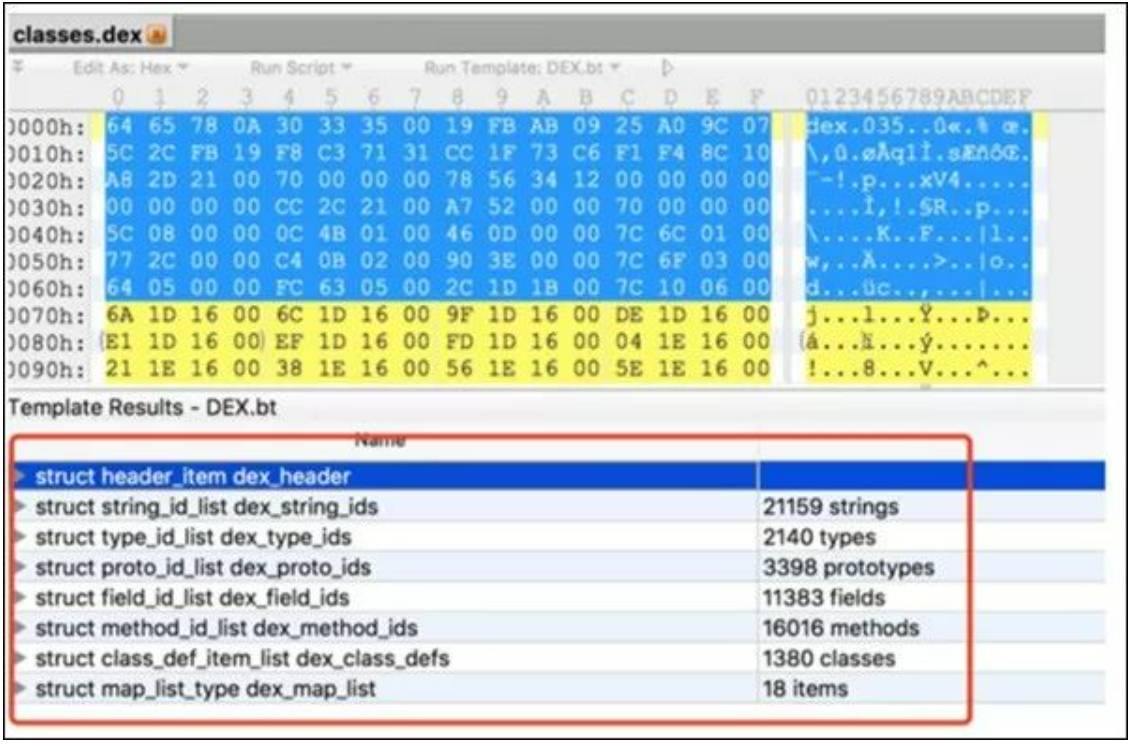Expand struct header_item dex_header row
Image resolution: width=1132 pixels, height=745 pixels.
20,476
